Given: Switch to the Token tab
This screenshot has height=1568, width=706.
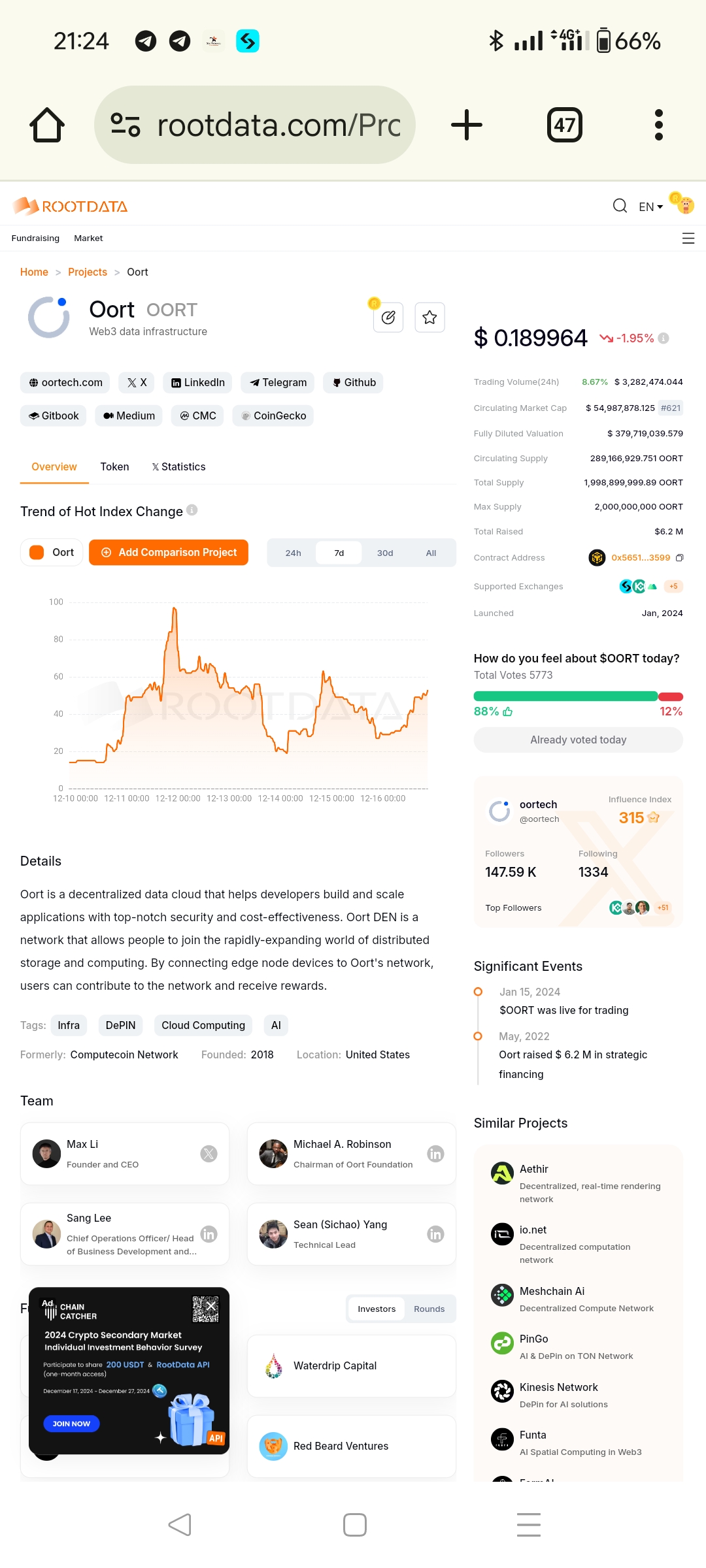Looking at the screenshot, I should (x=114, y=466).
